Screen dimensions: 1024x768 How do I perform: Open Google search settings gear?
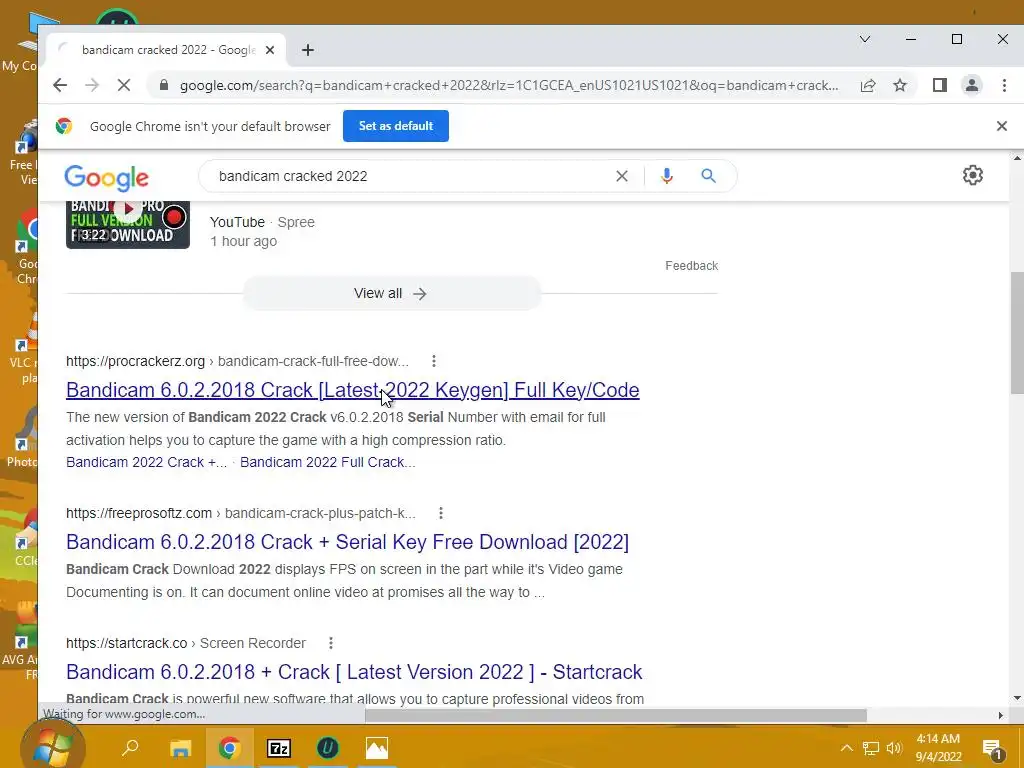point(972,175)
